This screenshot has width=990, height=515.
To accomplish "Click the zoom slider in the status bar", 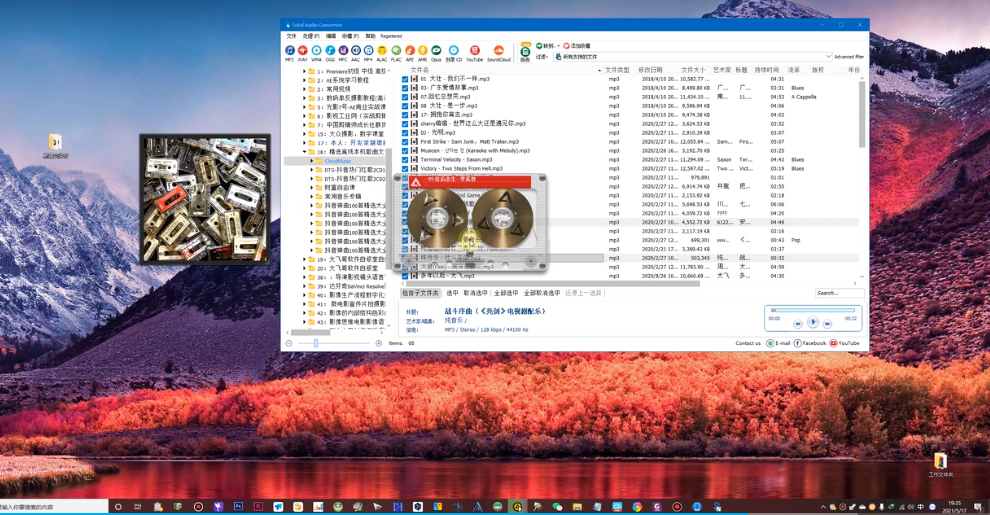I will tap(316, 343).
